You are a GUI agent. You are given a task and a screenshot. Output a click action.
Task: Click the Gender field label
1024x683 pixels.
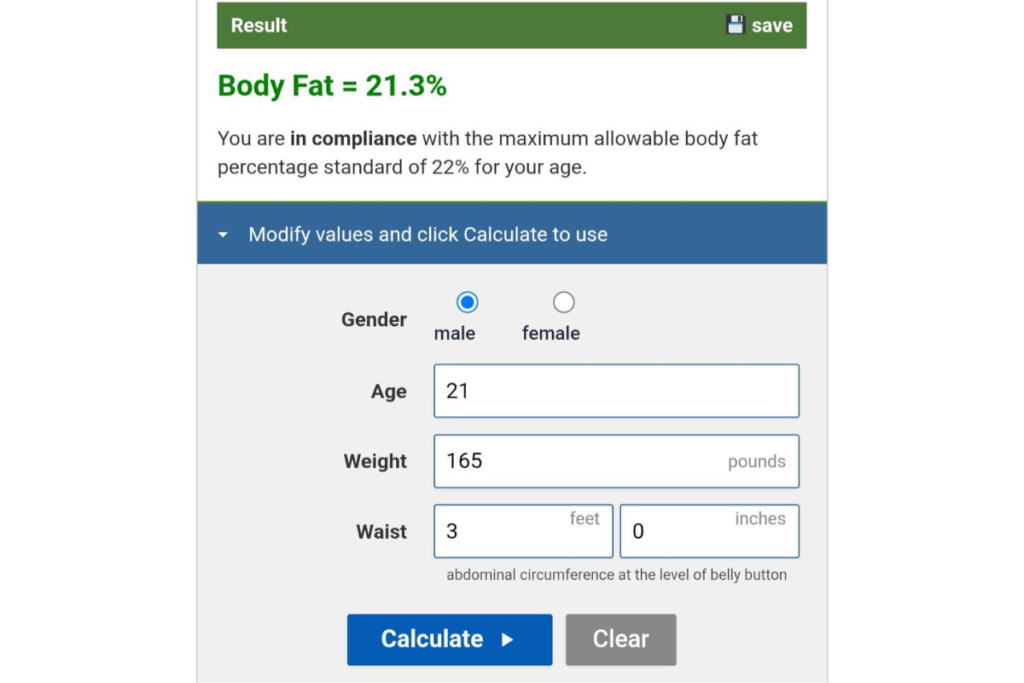[x=373, y=319]
